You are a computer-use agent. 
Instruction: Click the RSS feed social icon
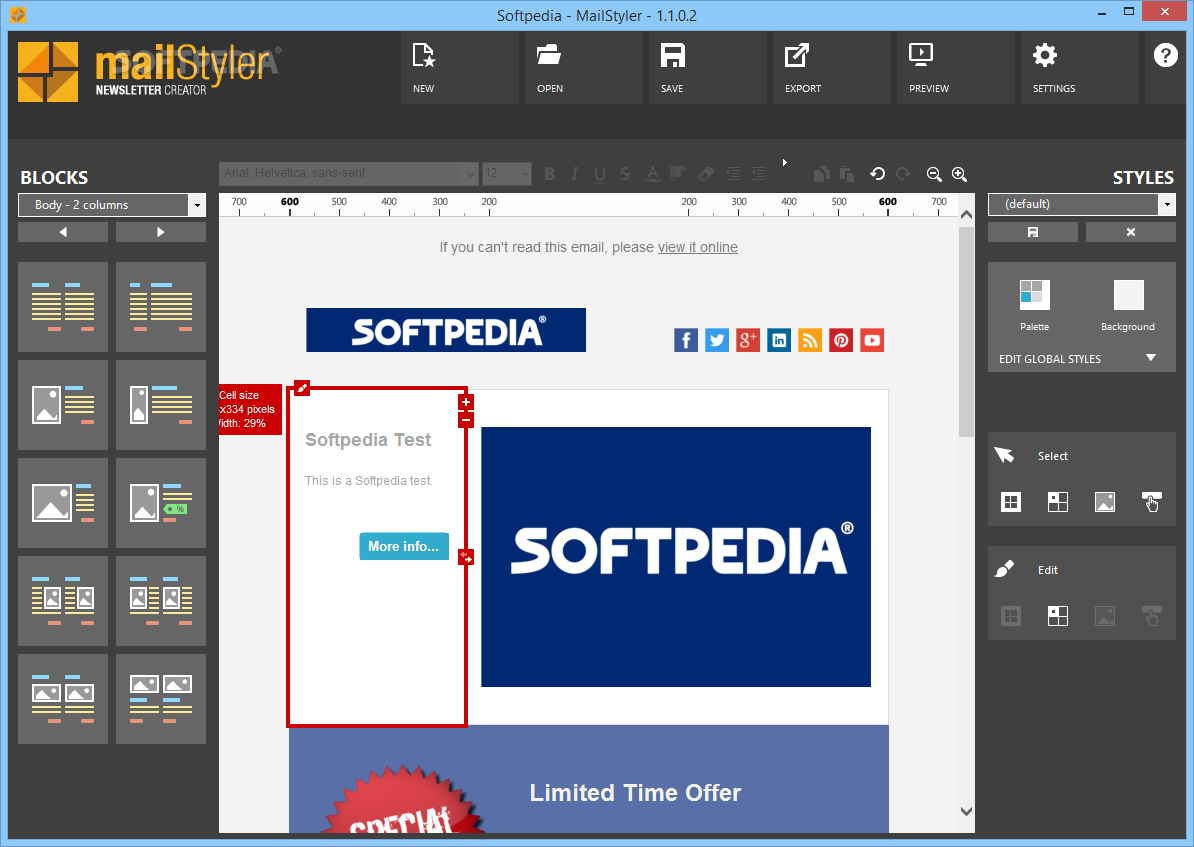pyautogui.click(x=810, y=340)
